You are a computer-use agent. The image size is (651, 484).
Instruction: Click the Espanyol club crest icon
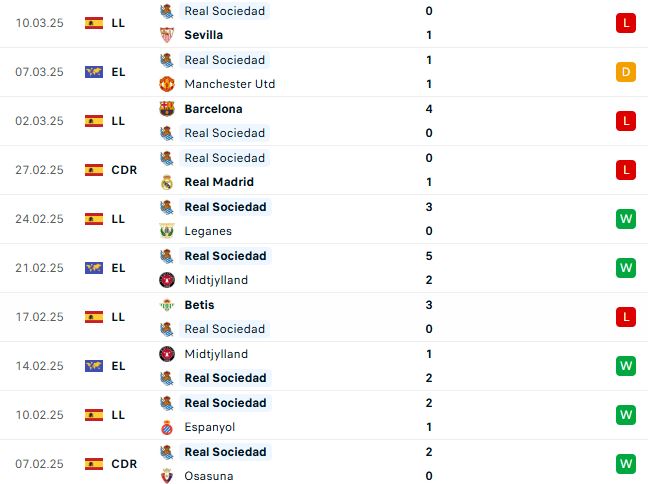[x=167, y=427]
